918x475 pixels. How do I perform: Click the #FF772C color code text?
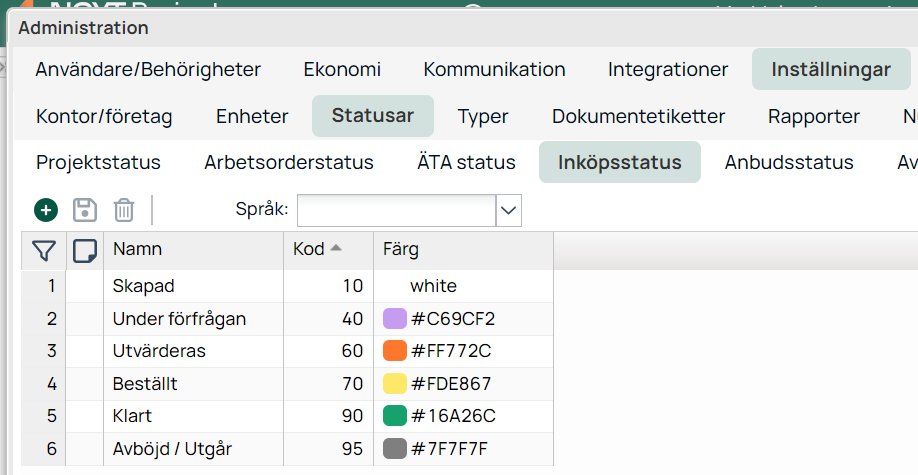[x=451, y=351]
